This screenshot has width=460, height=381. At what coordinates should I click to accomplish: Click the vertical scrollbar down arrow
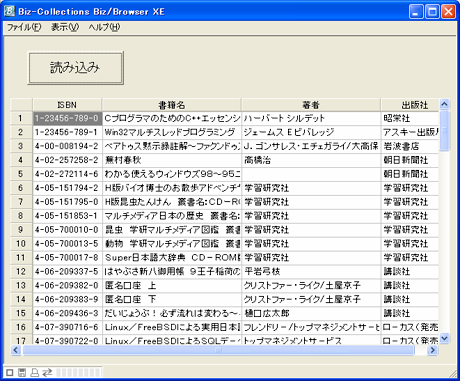[x=444, y=339]
